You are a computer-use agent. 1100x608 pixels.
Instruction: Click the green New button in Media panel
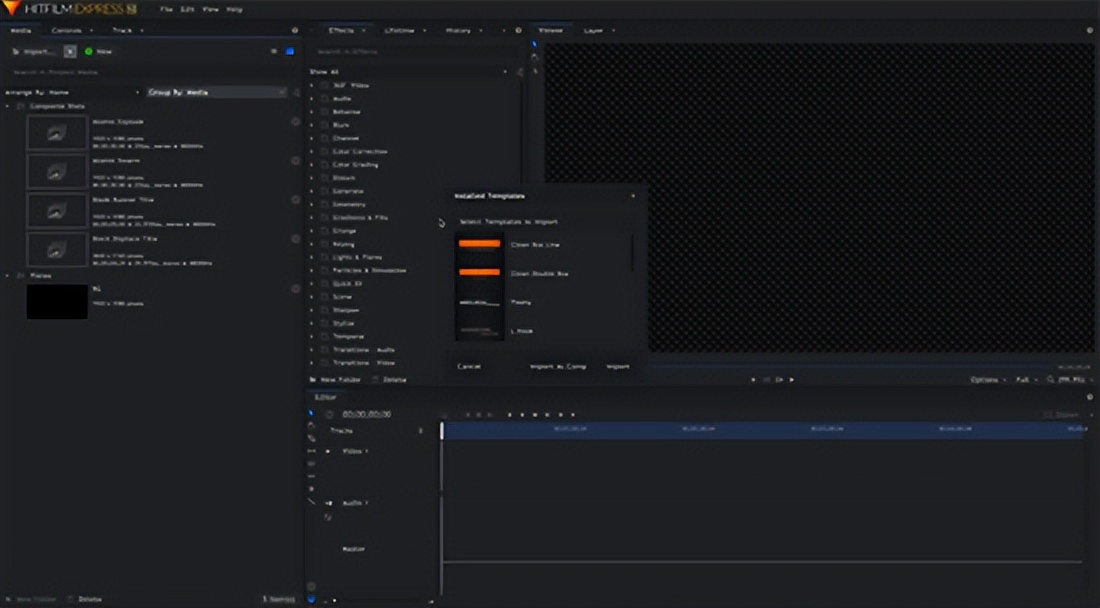point(98,51)
